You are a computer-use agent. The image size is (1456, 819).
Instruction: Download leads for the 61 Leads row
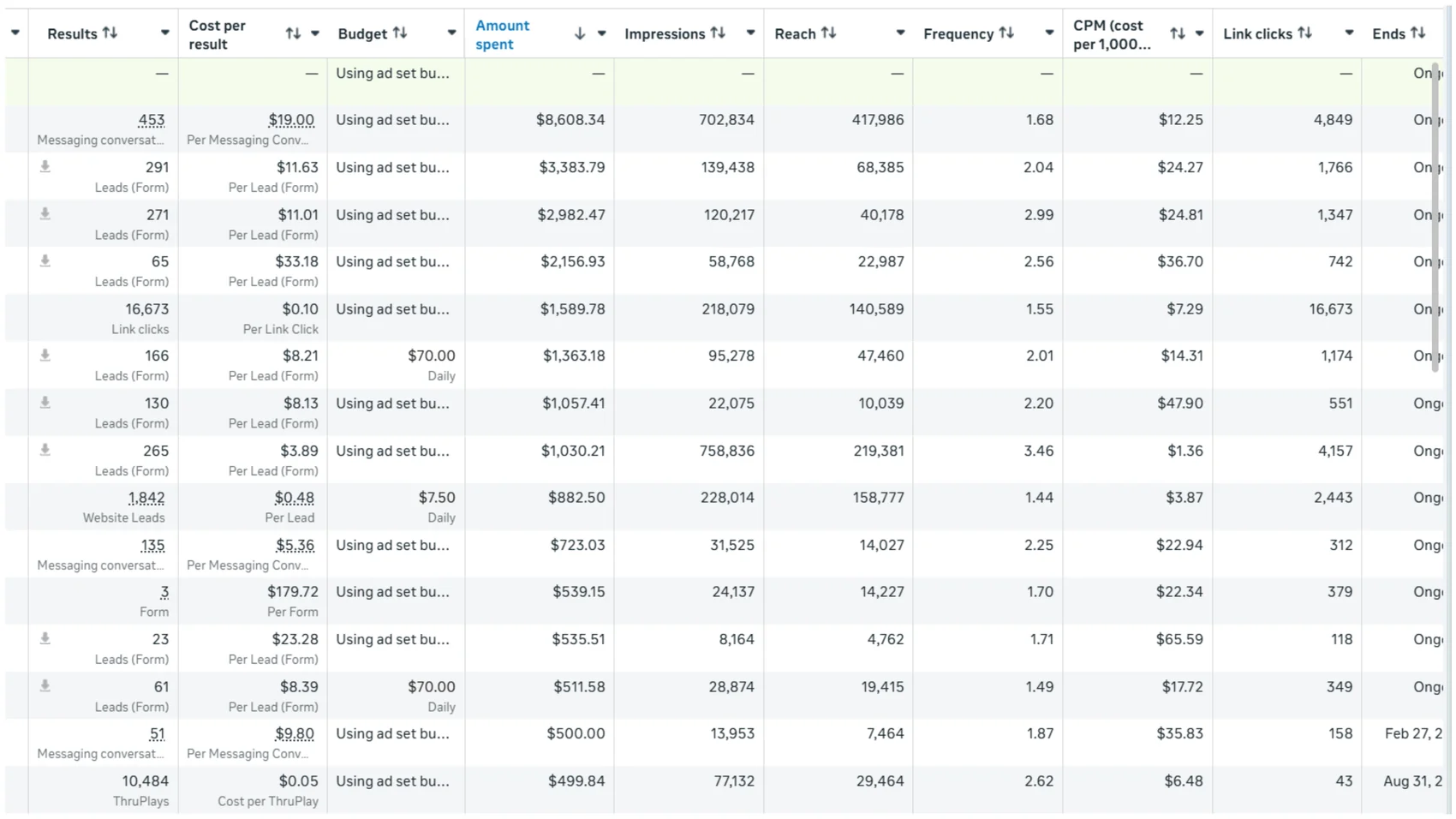(x=45, y=686)
